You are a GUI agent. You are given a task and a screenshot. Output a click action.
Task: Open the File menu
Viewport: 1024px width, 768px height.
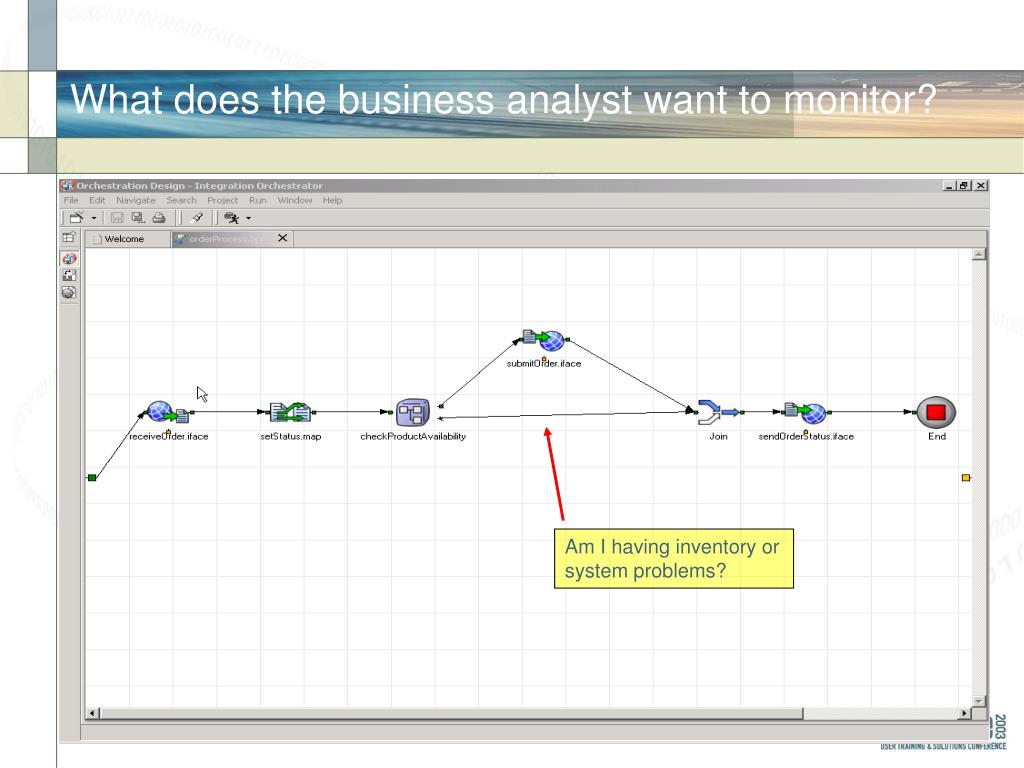[71, 200]
